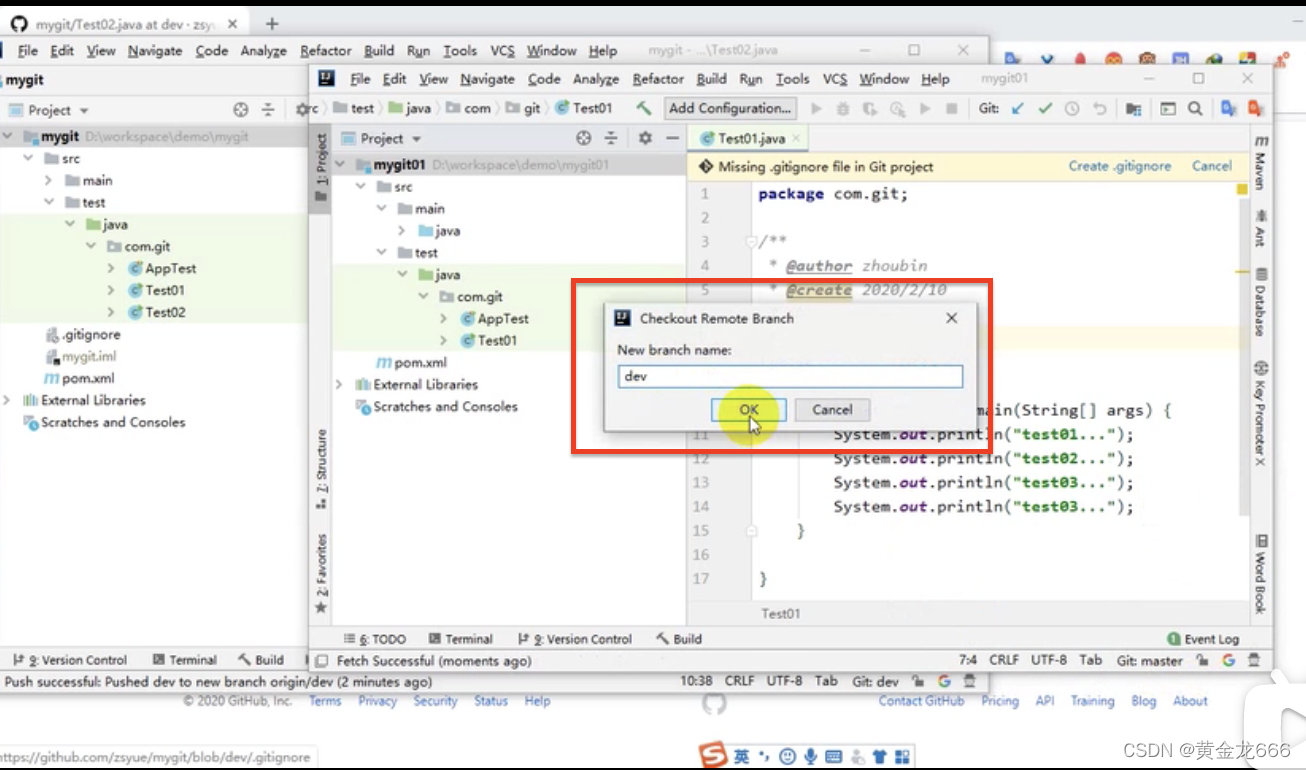Open Analyze menu in mygit window
This screenshot has width=1306, height=770.
click(264, 50)
